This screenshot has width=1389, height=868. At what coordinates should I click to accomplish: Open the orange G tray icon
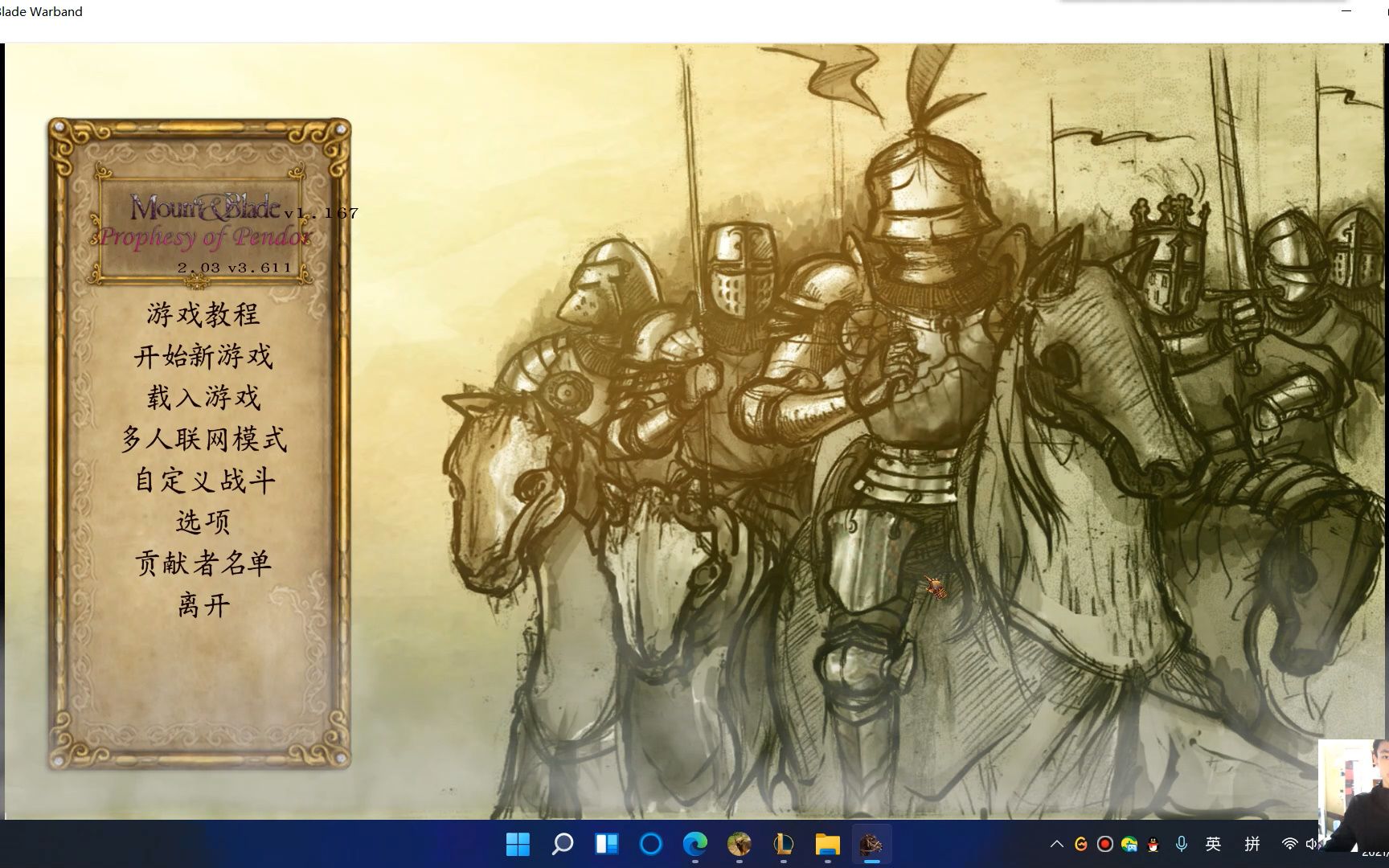[x=1081, y=844]
